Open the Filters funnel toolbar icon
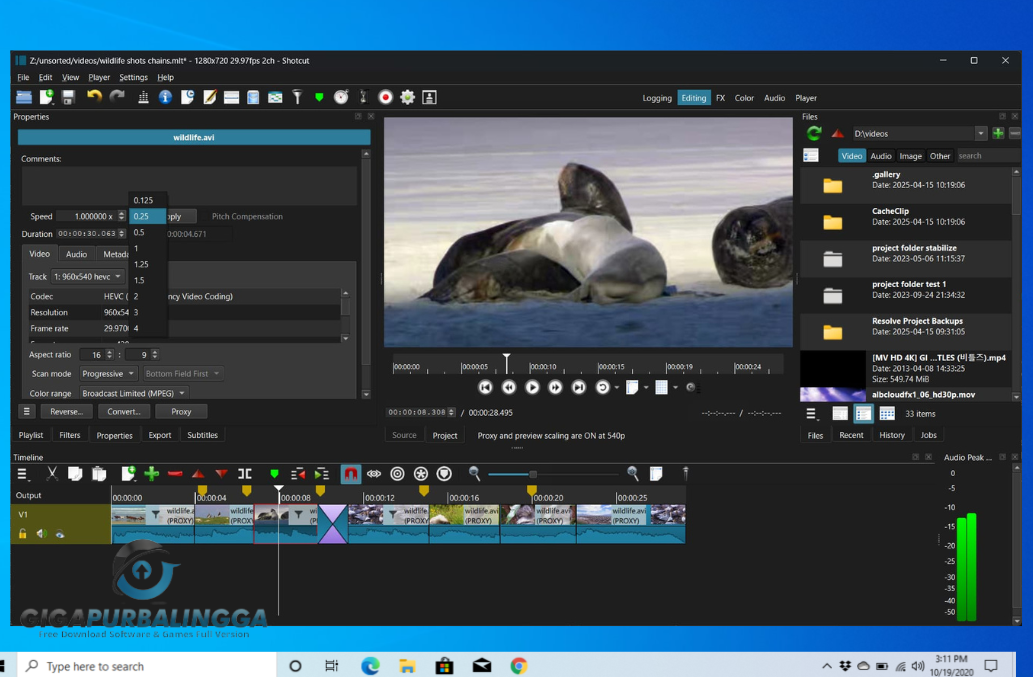Image resolution: width=1033 pixels, height=677 pixels. pyautogui.click(x=297, y=97)
